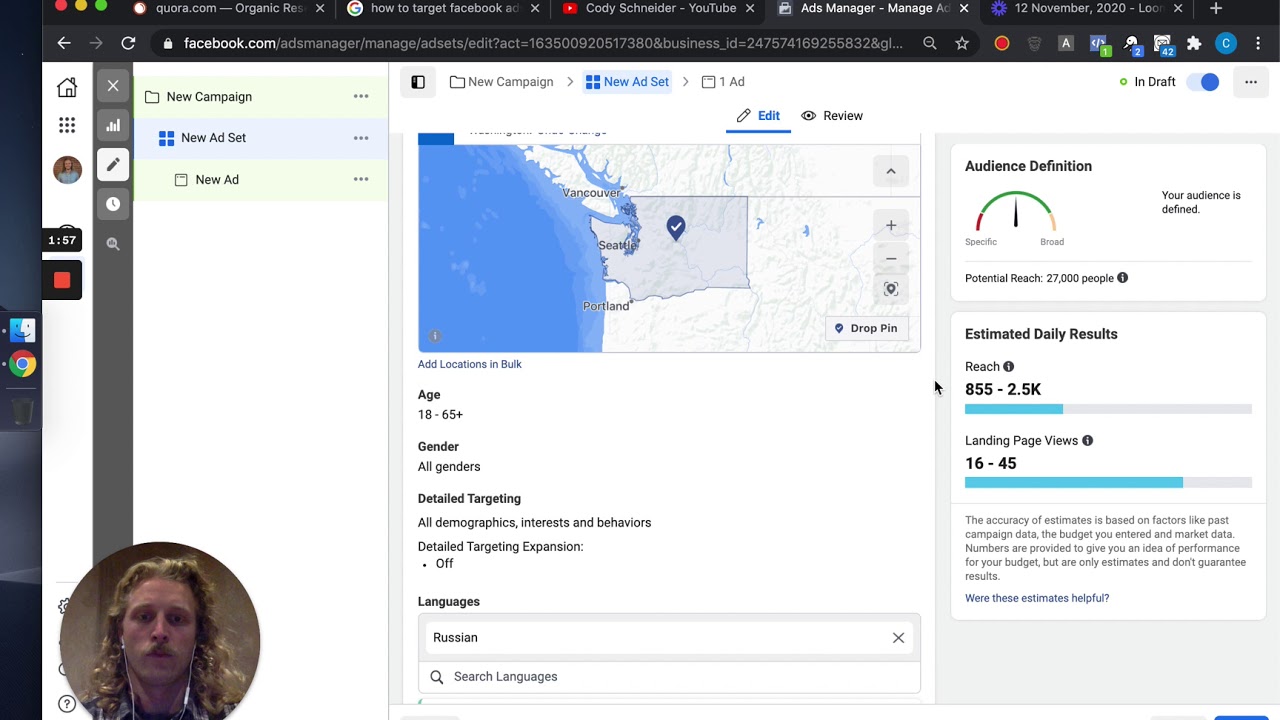Go to New Campaign breadcrumb

coord(501,82)
